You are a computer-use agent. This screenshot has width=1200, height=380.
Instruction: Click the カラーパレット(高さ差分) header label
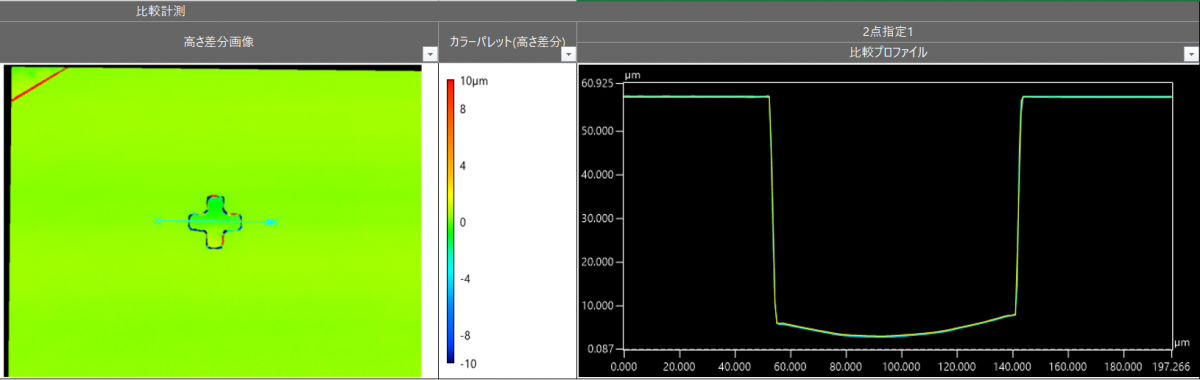pos(508,42)
